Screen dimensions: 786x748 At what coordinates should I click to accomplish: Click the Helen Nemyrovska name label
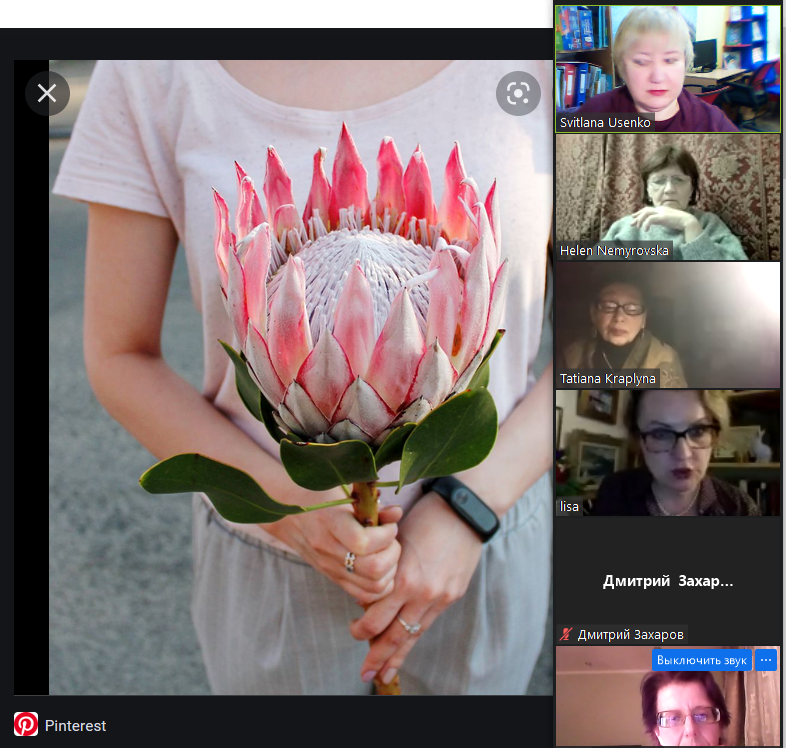[x=614, y=251]
